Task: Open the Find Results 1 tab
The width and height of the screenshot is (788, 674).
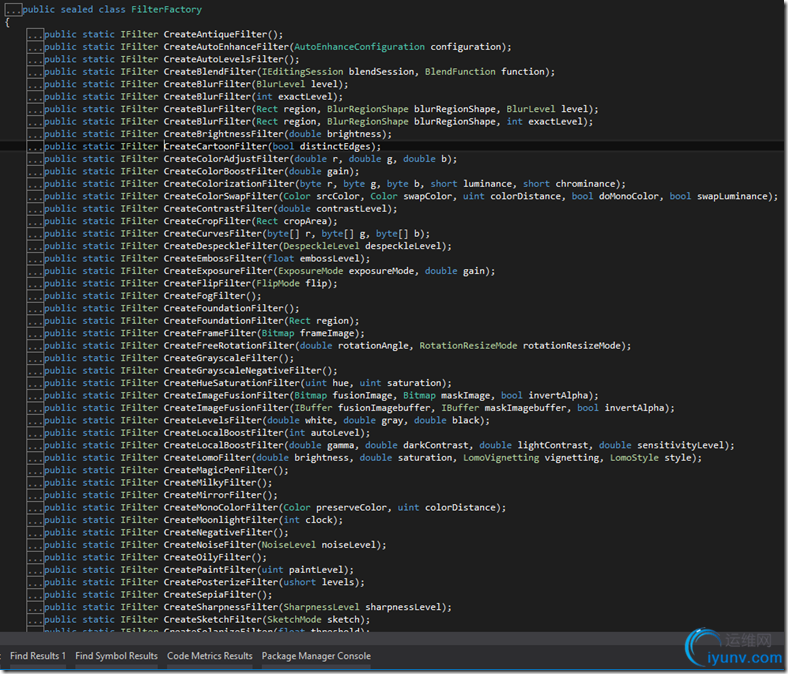Action: point(38,656)
